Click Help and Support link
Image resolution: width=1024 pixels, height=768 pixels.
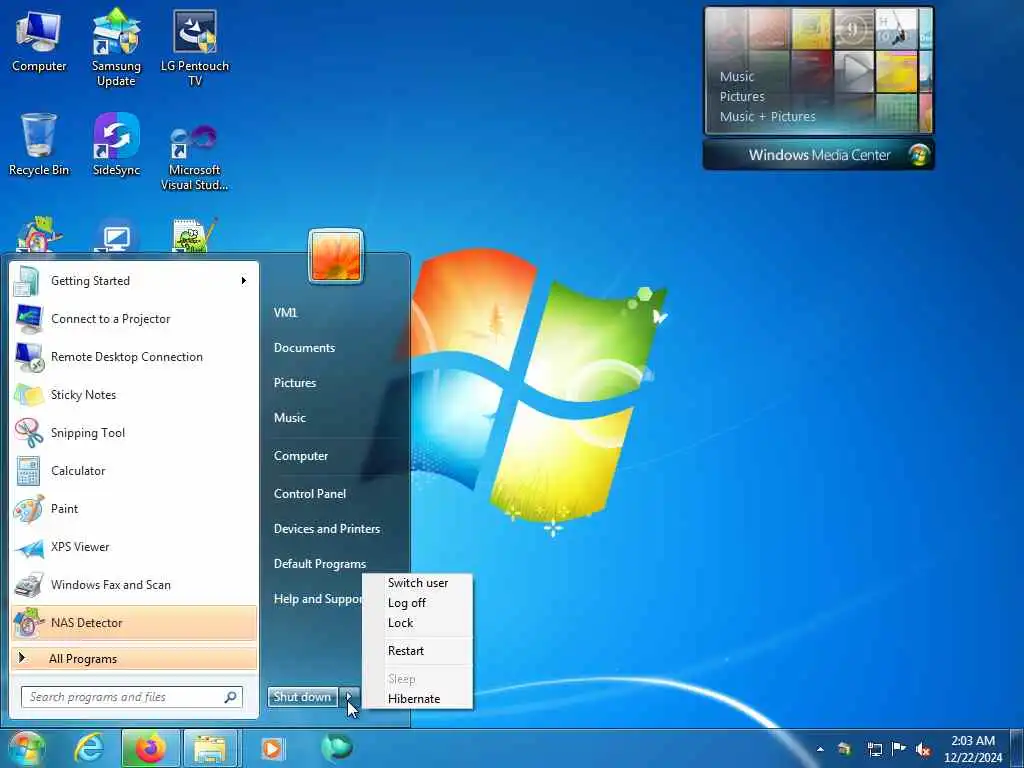click(317, 599)
